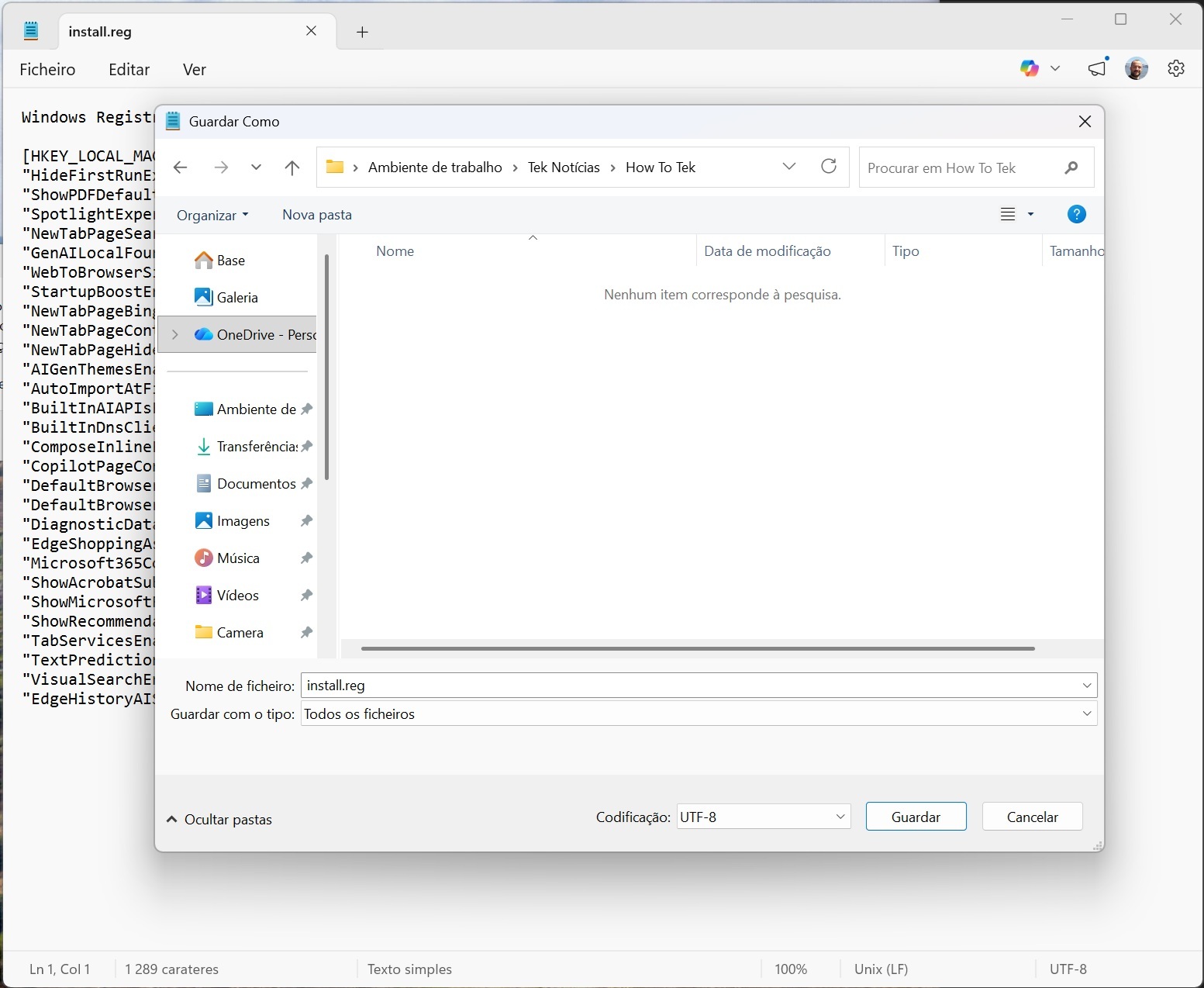Click the refresh icon in address bar
This screenshot has width=1204, height=988.
point(829,167)
